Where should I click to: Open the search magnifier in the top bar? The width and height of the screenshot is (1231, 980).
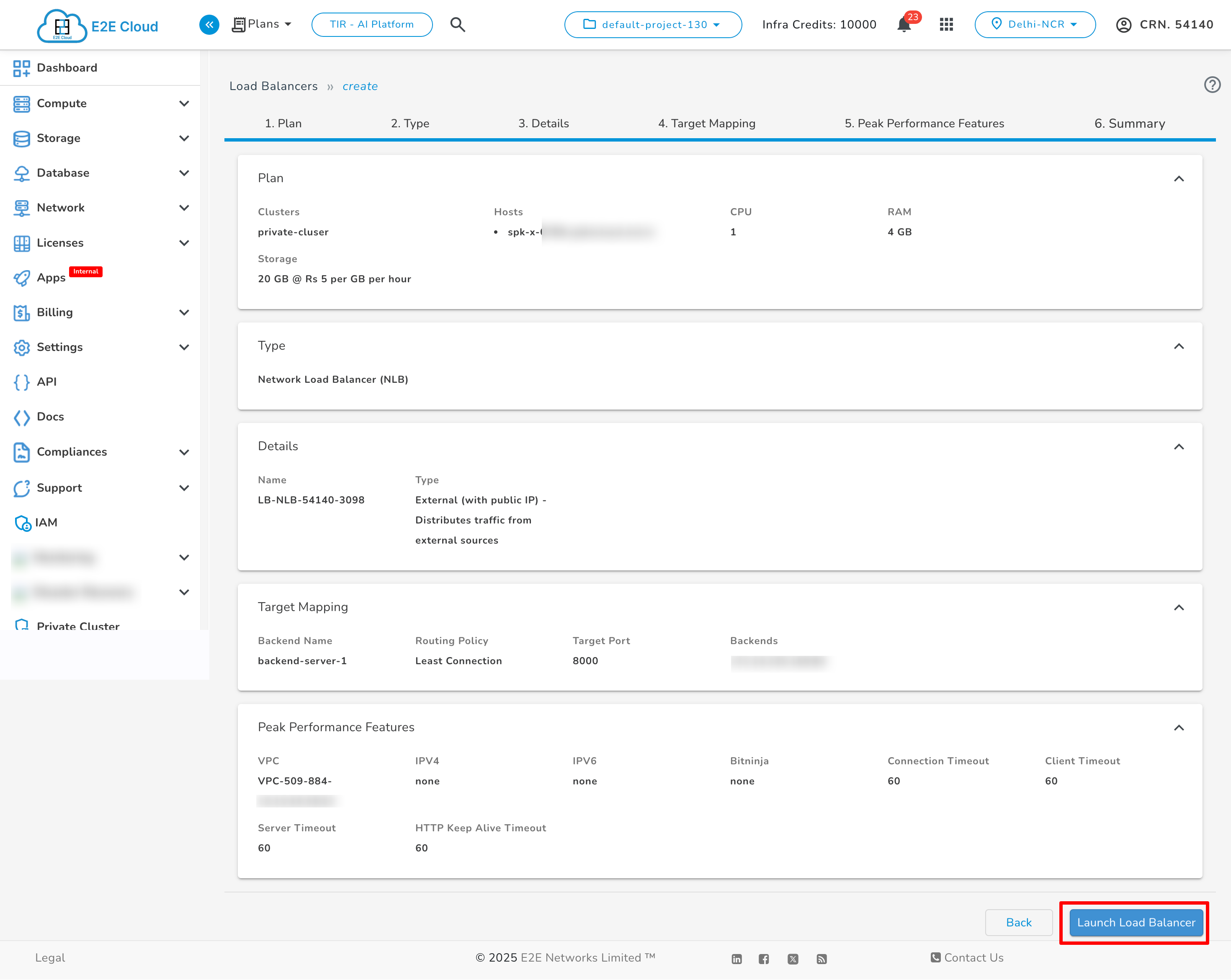[x=457, y=25]
